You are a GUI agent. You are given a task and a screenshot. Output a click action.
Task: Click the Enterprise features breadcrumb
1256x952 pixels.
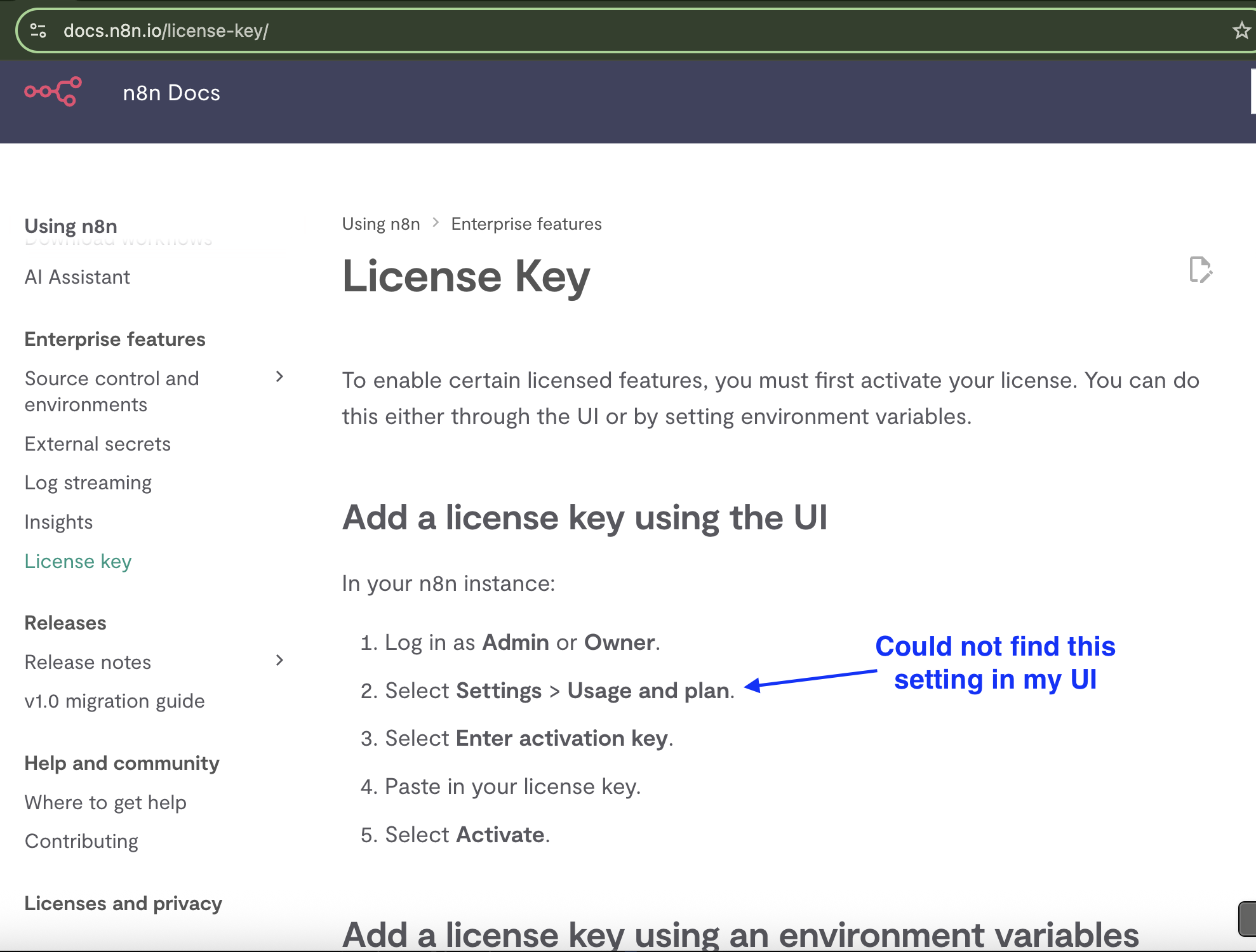526,224
